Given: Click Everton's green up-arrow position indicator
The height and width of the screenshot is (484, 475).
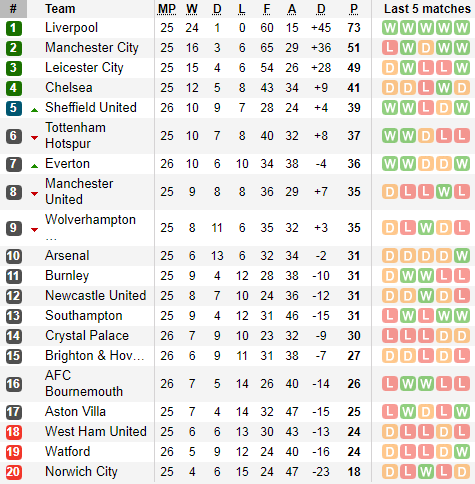Looking at the screenshot, I should (34, 166).
